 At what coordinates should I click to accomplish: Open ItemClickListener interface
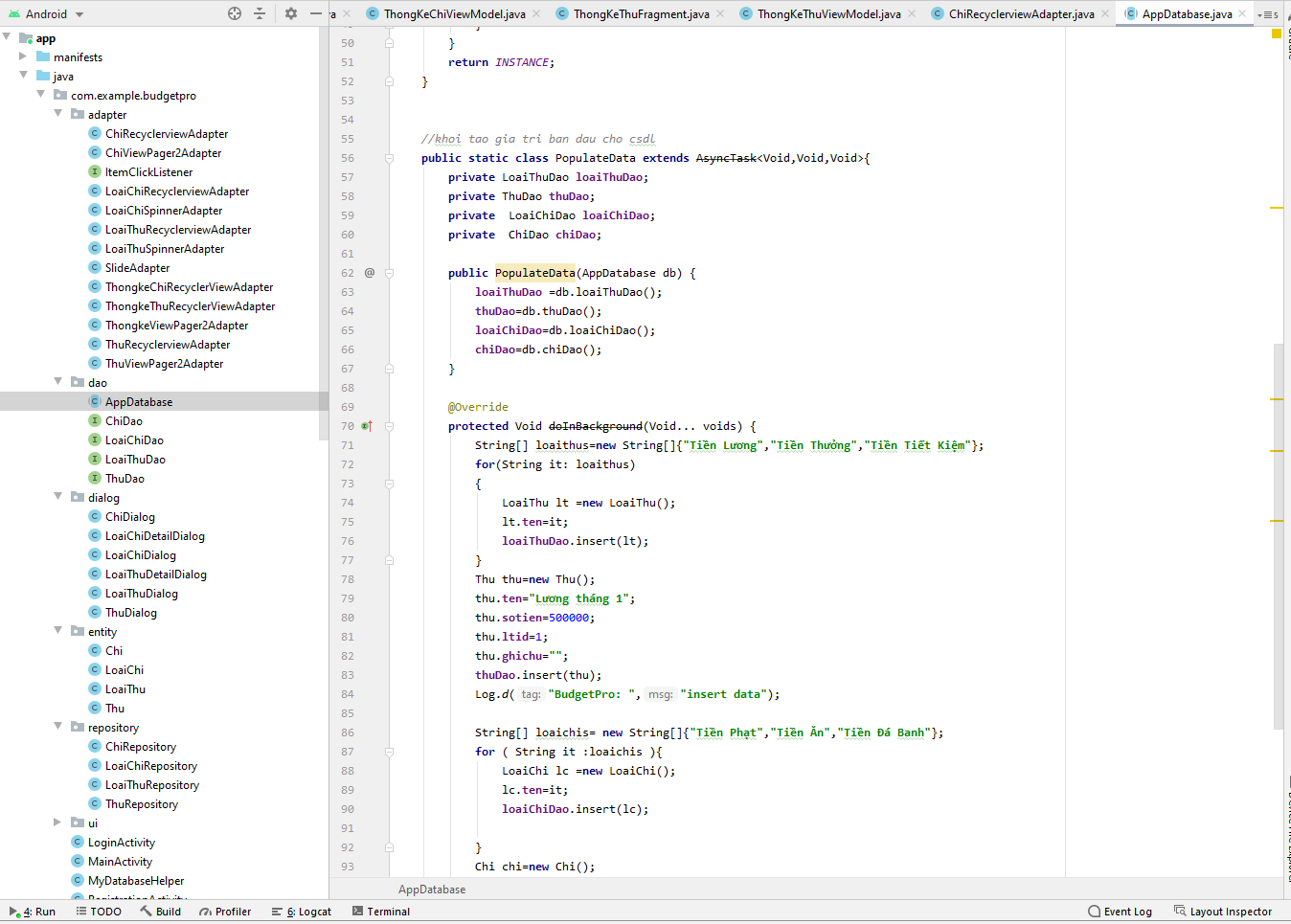point(148,171)
